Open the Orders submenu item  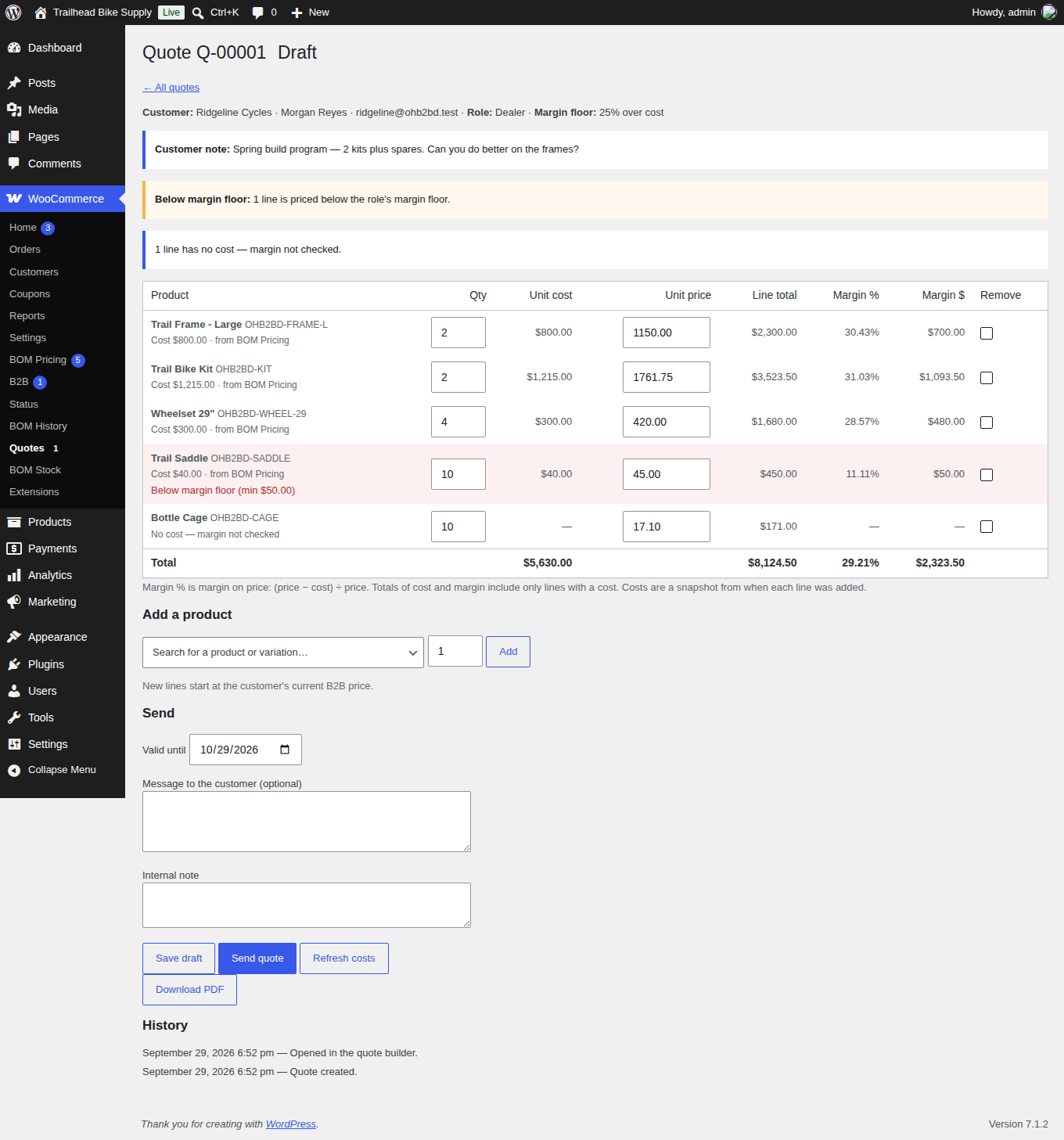pos(25,250)
